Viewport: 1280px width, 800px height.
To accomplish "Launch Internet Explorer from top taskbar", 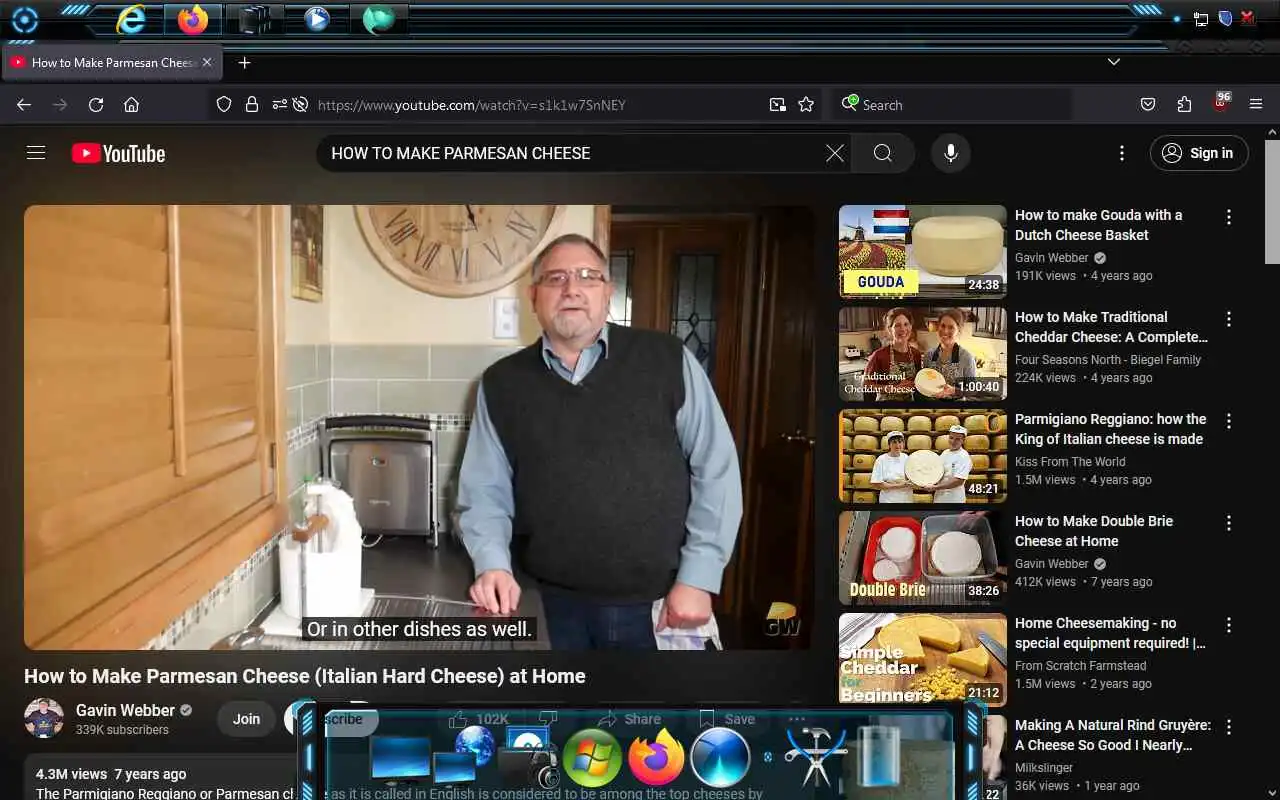I will pyautogui.click(x=131, y=19).
